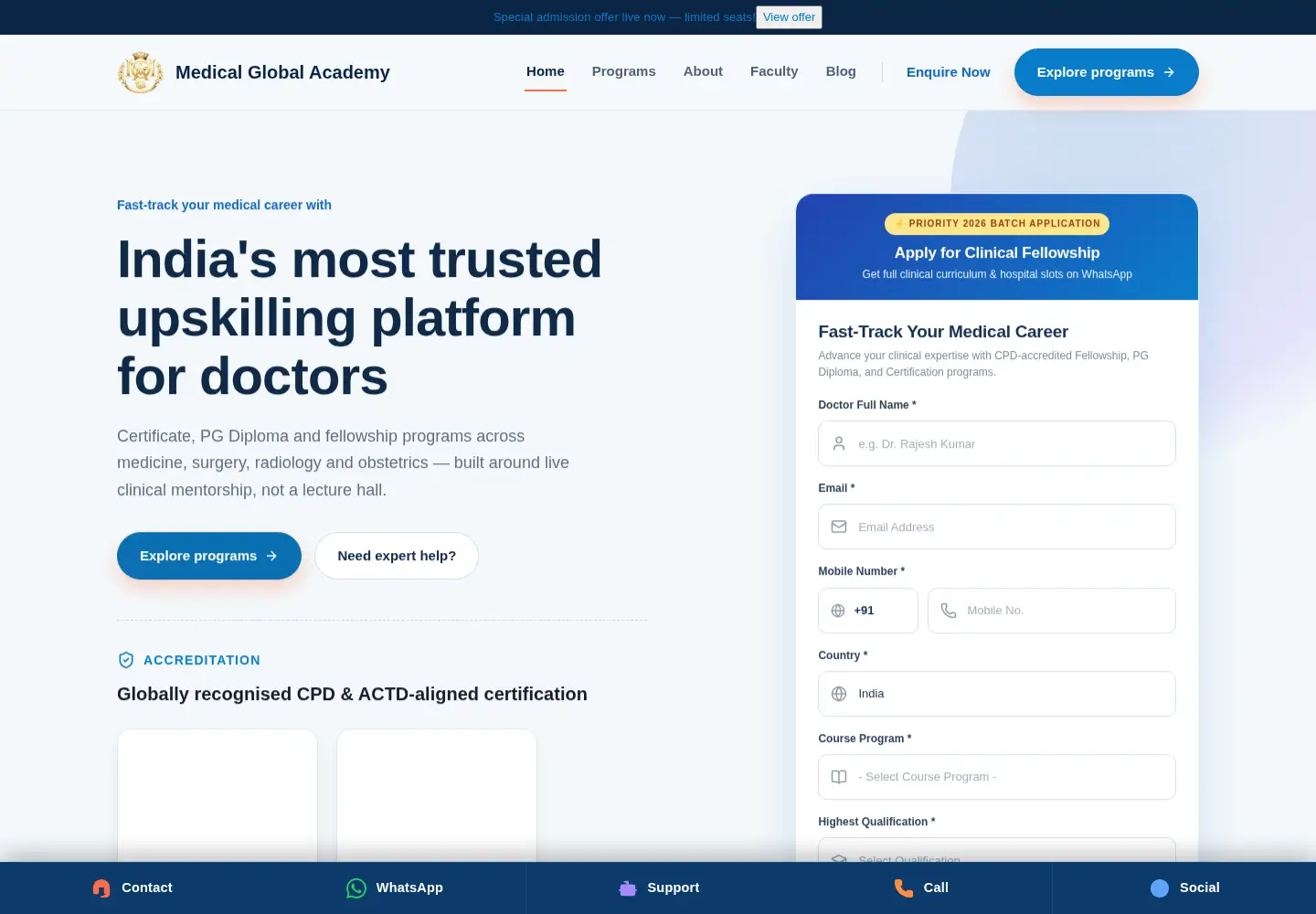Select Call label in the bottom bar
This screenshot has width=1316, height=914.
(x=936, y=887)
